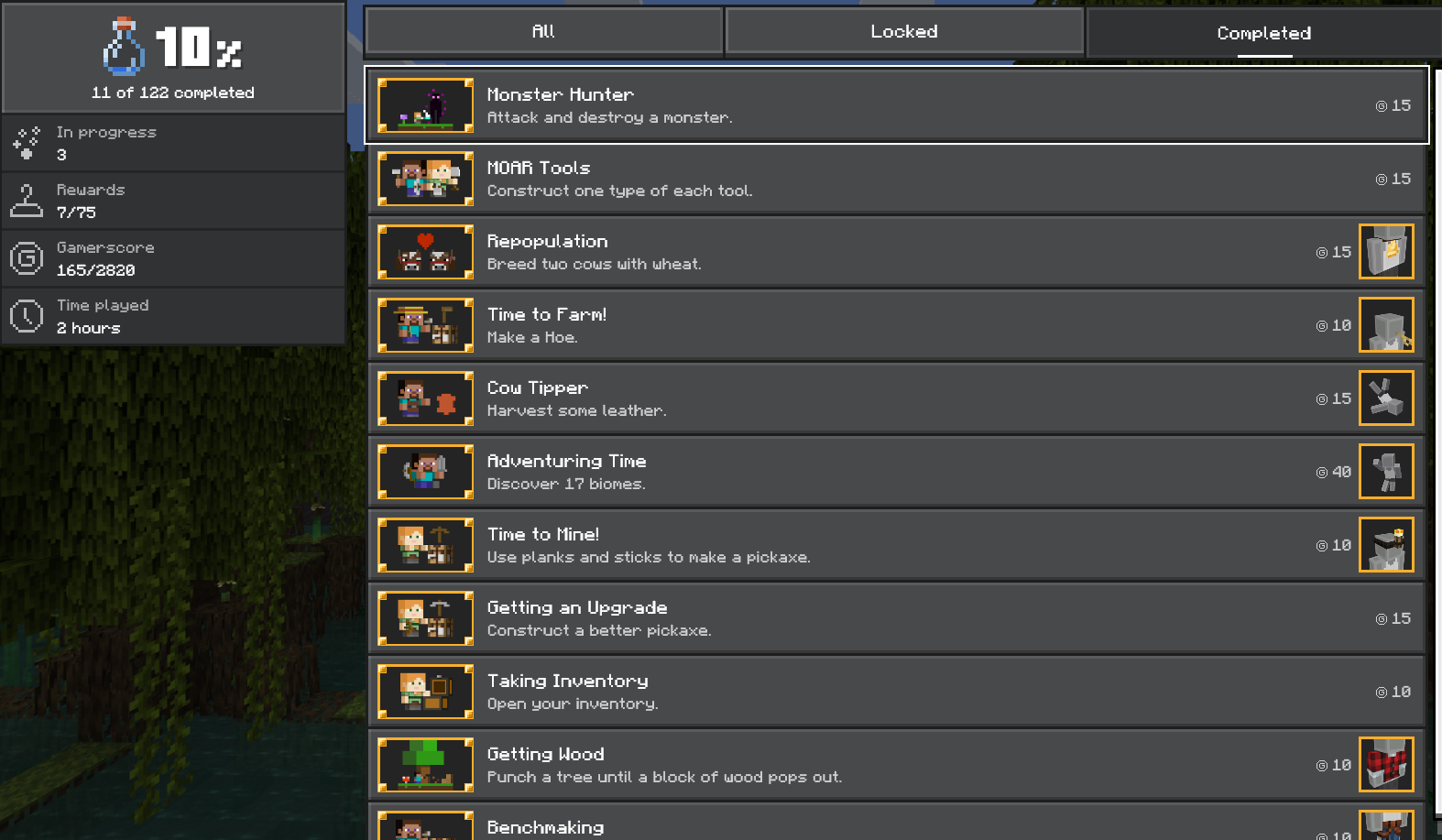Click the Time to Farm! reward icon
The width and height of the screenshot is (1442, 840).
pos(1386,324)
